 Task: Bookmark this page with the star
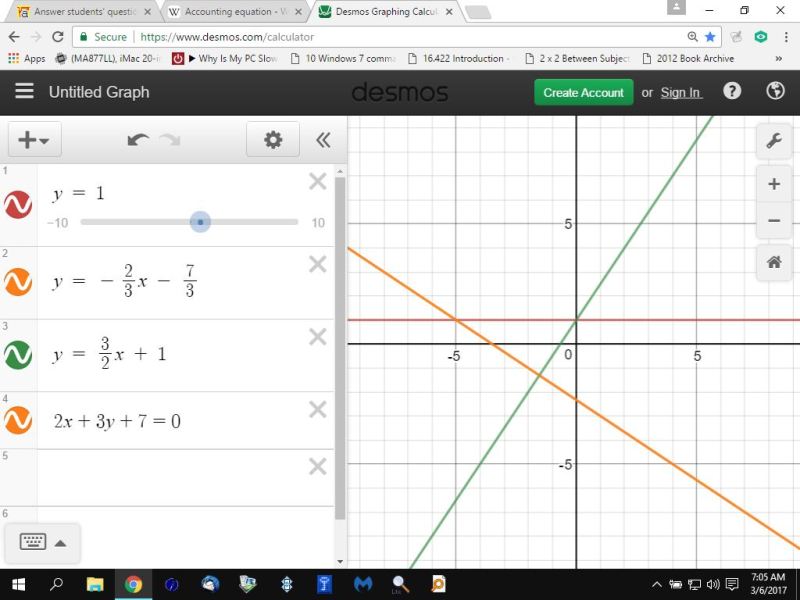(x=710, y=37)
